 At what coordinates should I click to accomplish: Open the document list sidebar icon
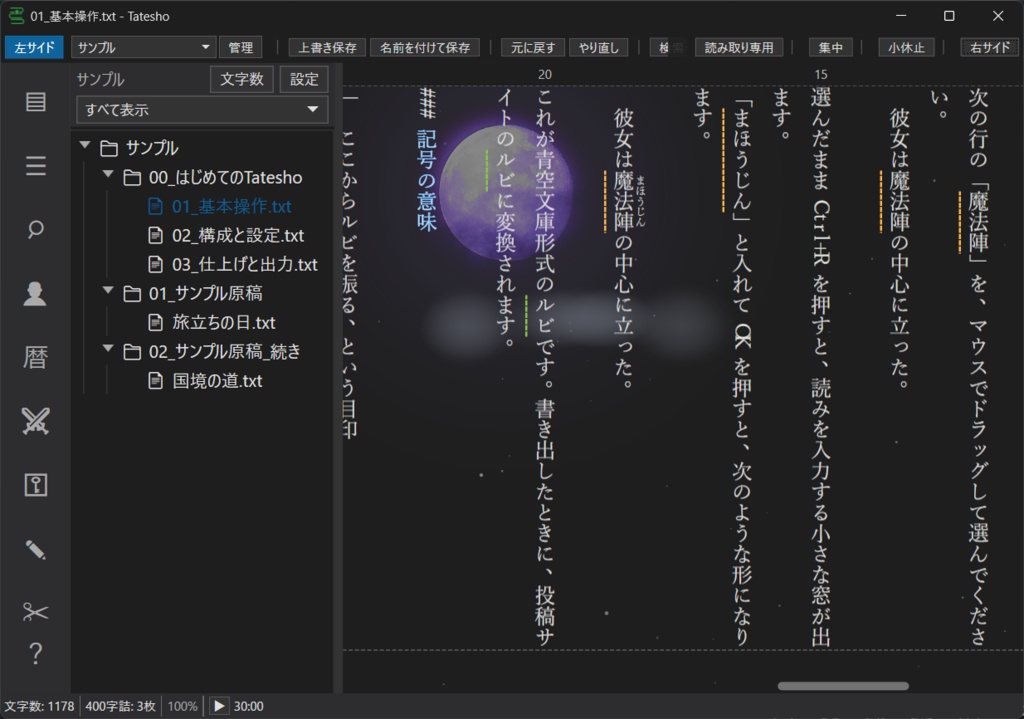point(35,102)
